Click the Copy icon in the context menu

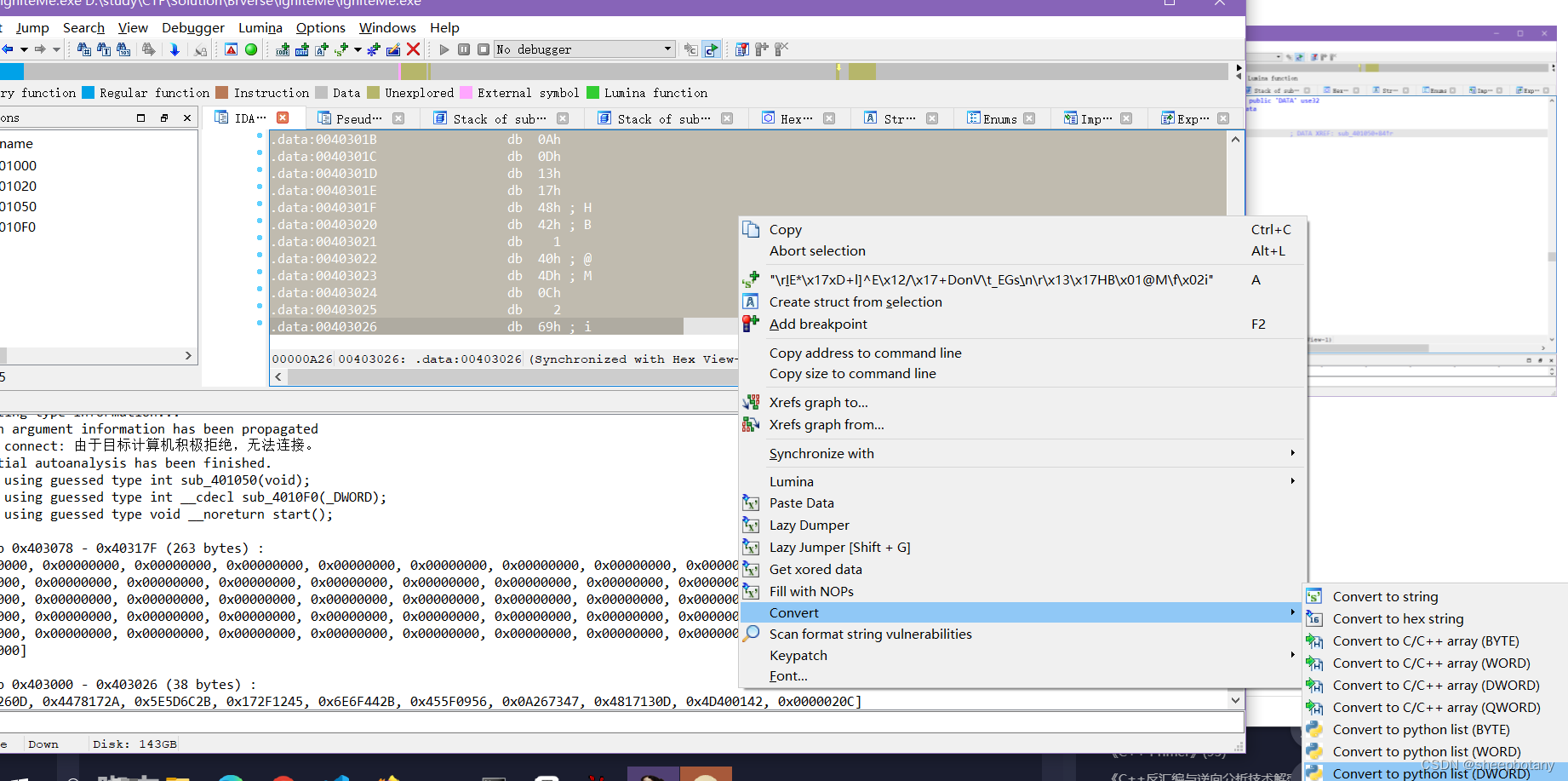coord(751,229)
